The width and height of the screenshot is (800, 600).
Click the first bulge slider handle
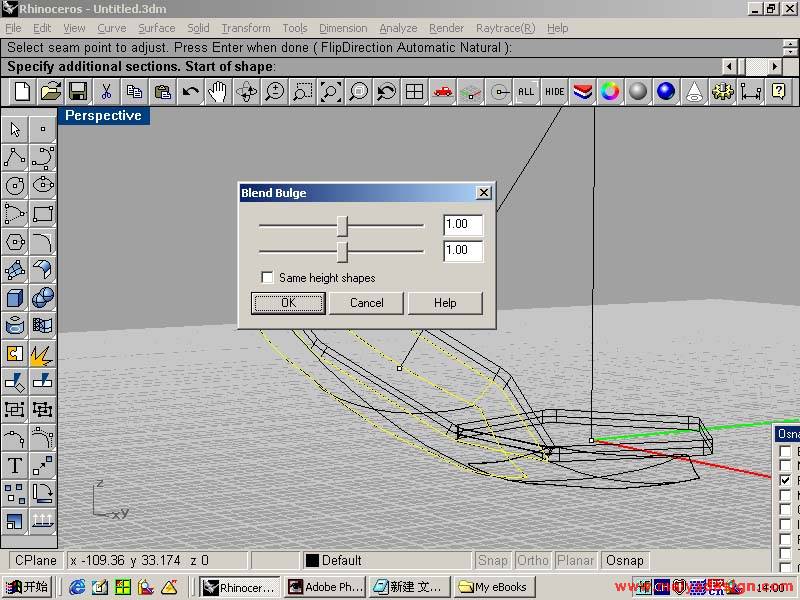pyautogui.click(x=342, y=225)
